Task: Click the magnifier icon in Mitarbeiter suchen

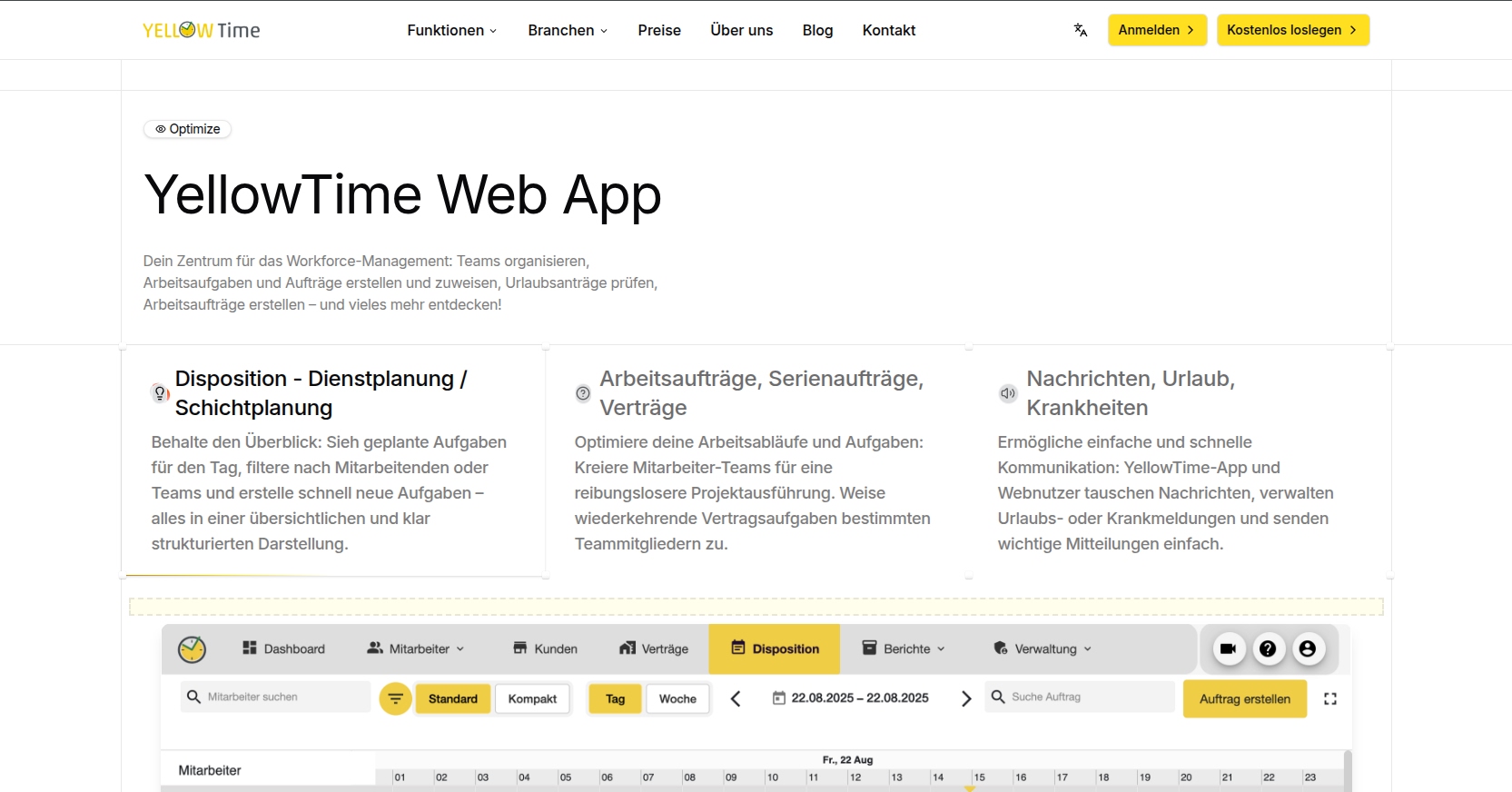Action: tap(193, 697)
